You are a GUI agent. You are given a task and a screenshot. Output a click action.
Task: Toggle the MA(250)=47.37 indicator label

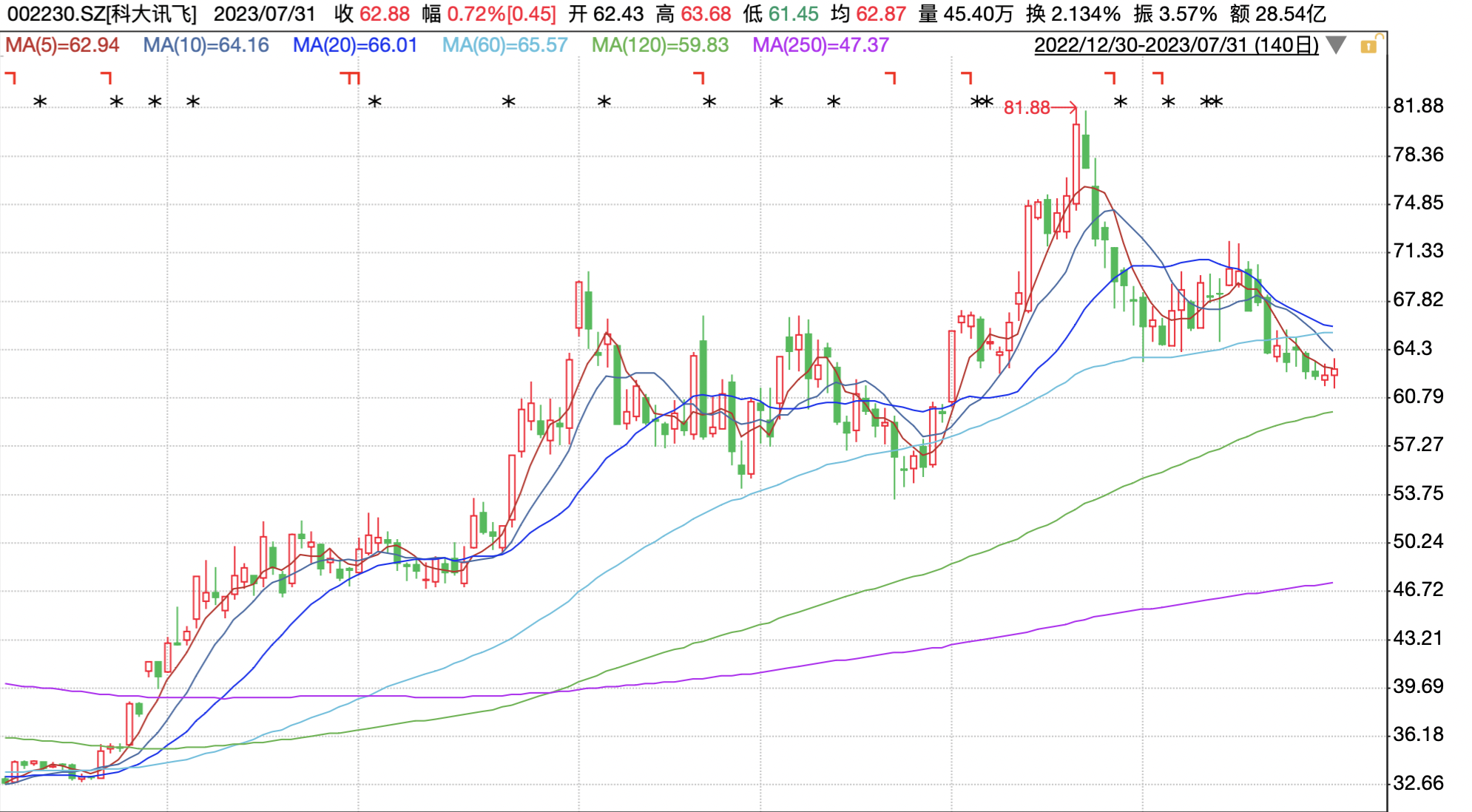coord(820,45)
